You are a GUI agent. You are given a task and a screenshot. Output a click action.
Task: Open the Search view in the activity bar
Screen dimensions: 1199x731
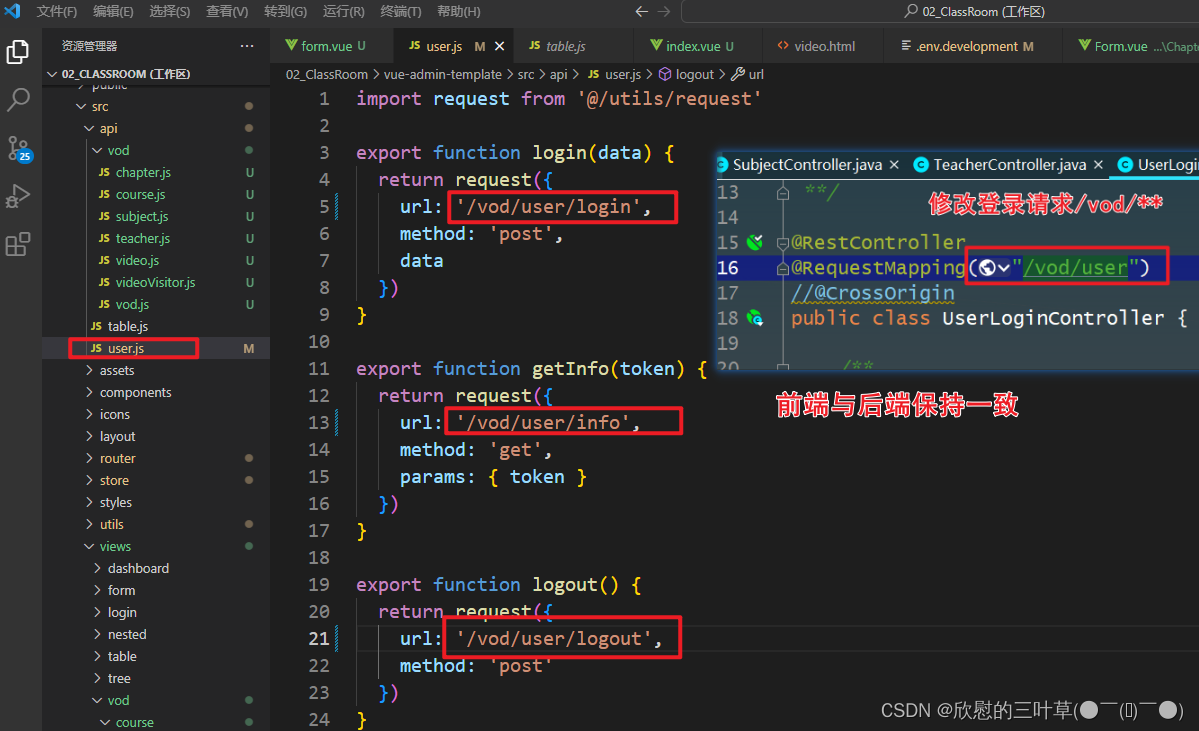coord(18,99)
